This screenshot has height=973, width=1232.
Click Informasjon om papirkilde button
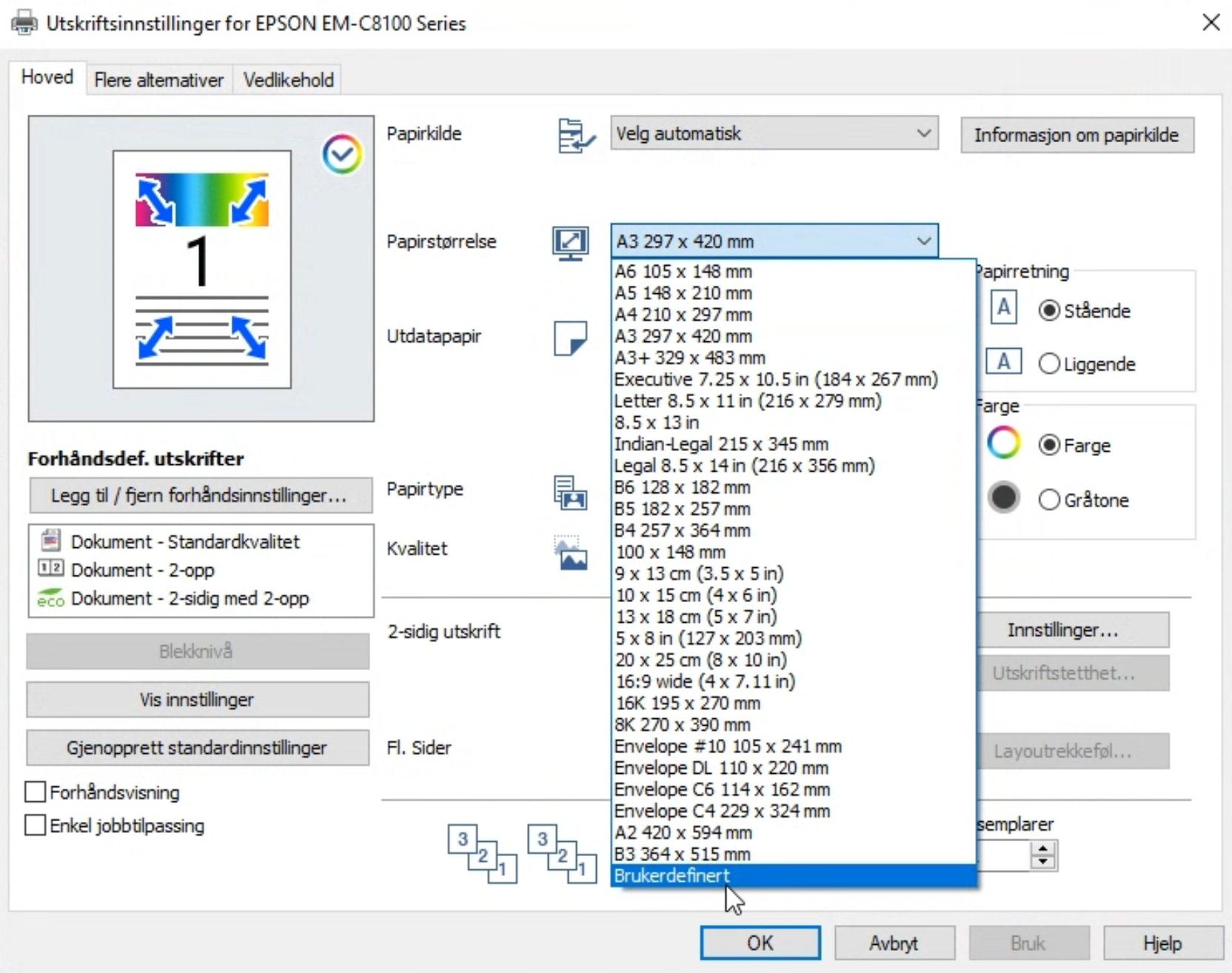click(1077, 135)
